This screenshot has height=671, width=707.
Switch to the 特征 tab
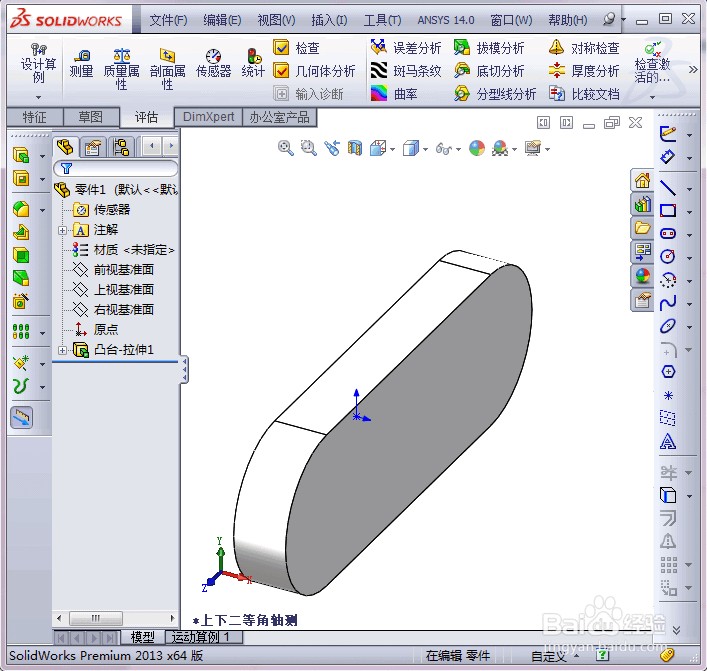point(35,117)
